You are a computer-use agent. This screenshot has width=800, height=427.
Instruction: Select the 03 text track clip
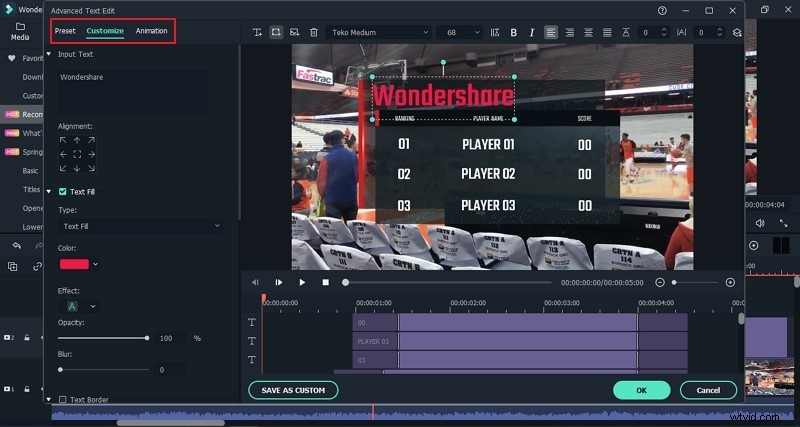coord(520,360)
